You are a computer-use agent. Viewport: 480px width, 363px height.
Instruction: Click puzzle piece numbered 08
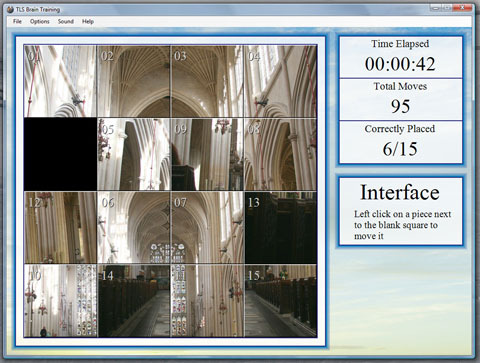(280, 154)
